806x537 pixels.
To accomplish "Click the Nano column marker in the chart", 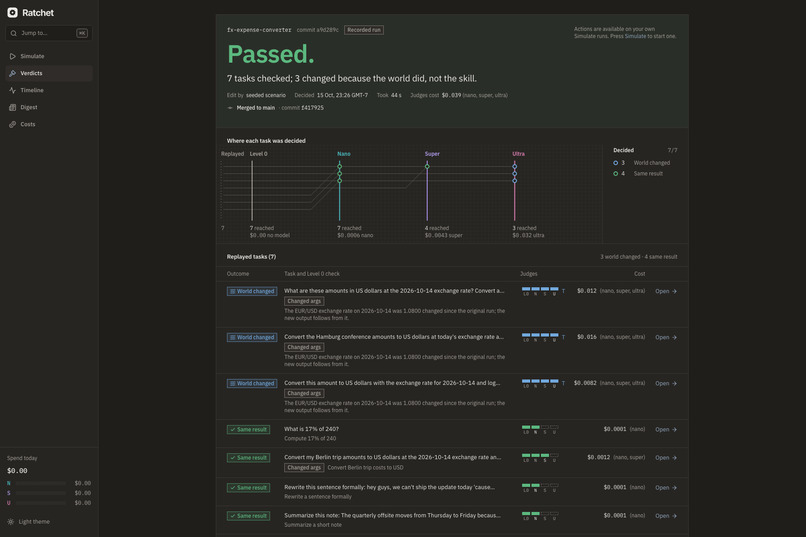I will click(x=339, y=190).
